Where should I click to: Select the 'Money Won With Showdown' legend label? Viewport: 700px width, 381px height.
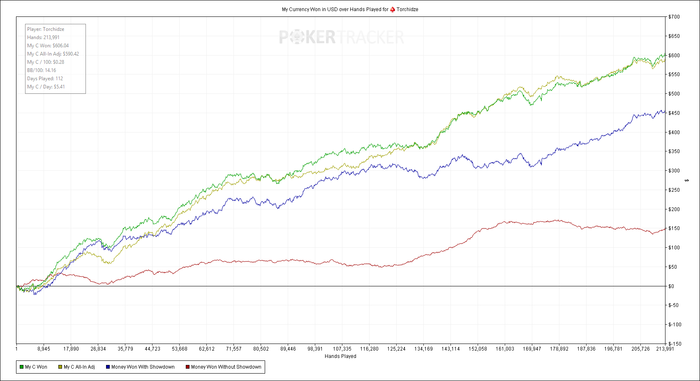(x=143, y=367)
